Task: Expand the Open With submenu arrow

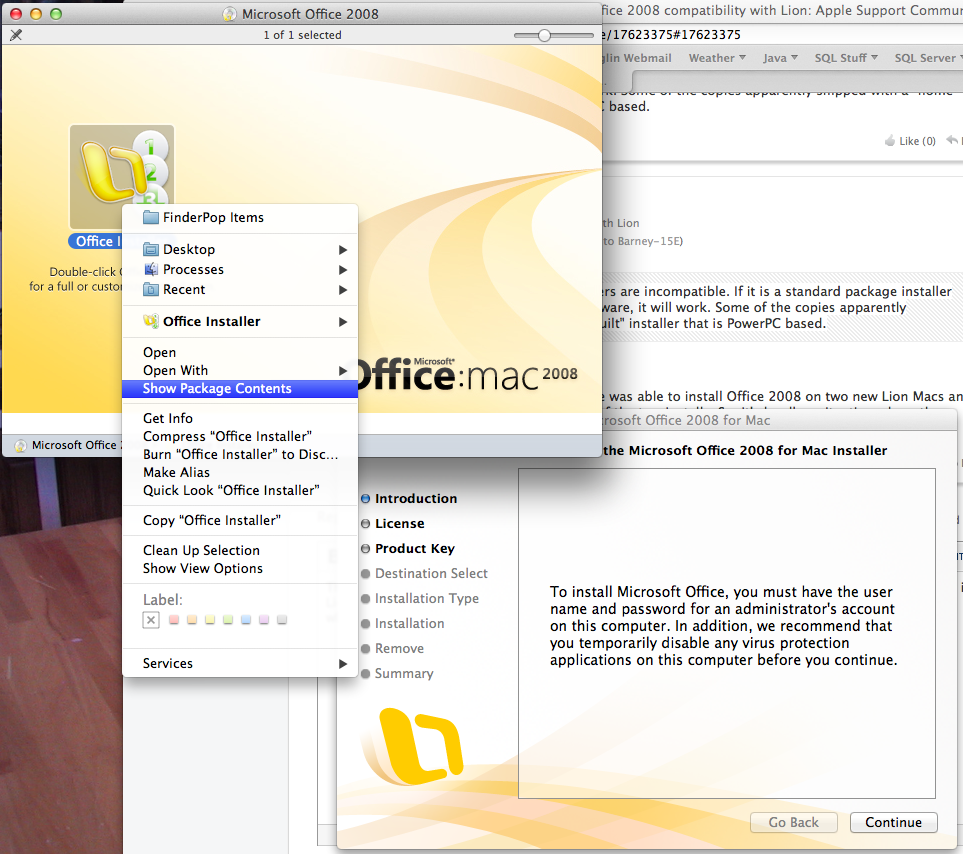Action: click(x=343, y=371)
